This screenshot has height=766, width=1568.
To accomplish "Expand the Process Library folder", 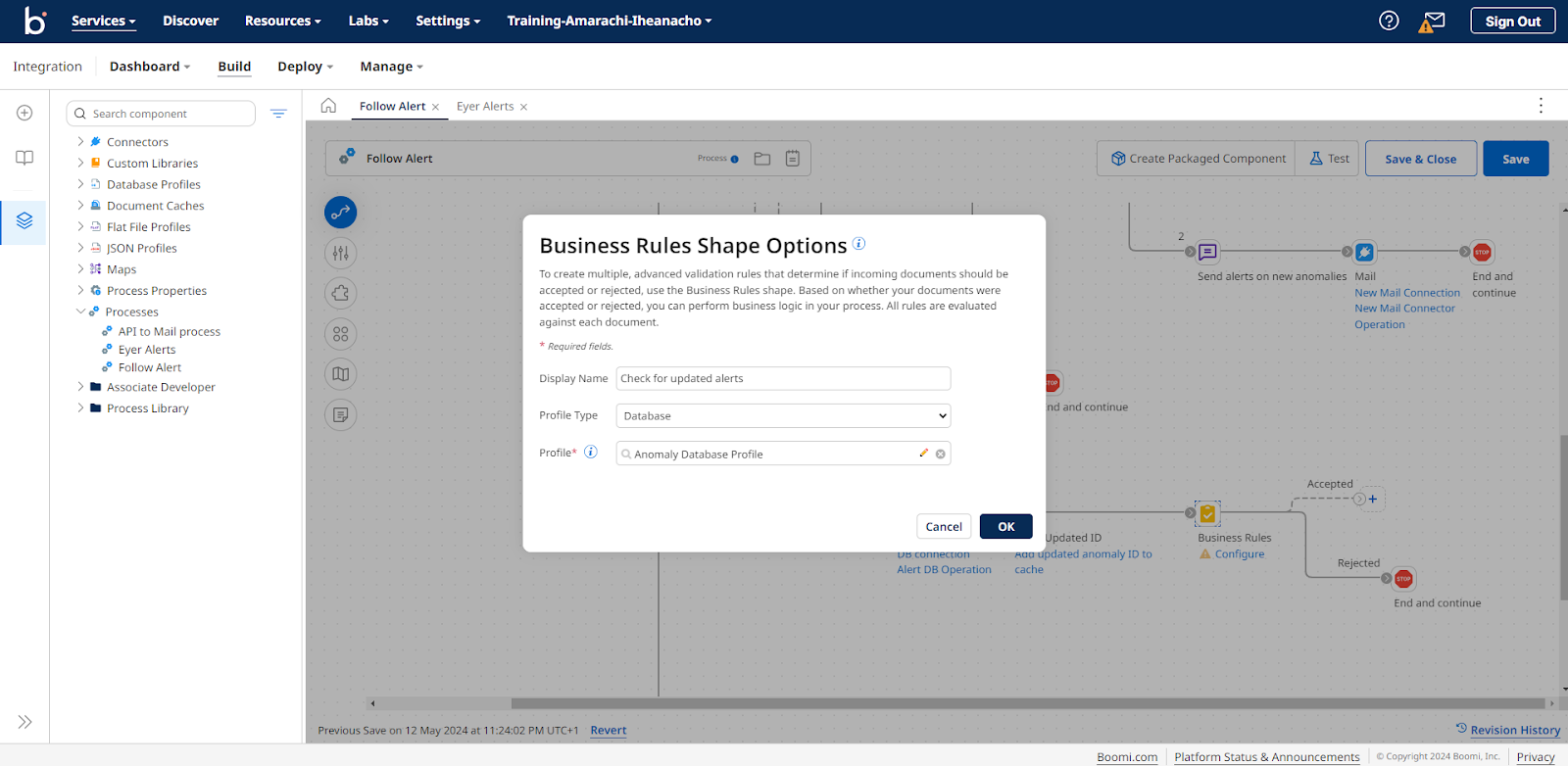I will tap(80, 407).
